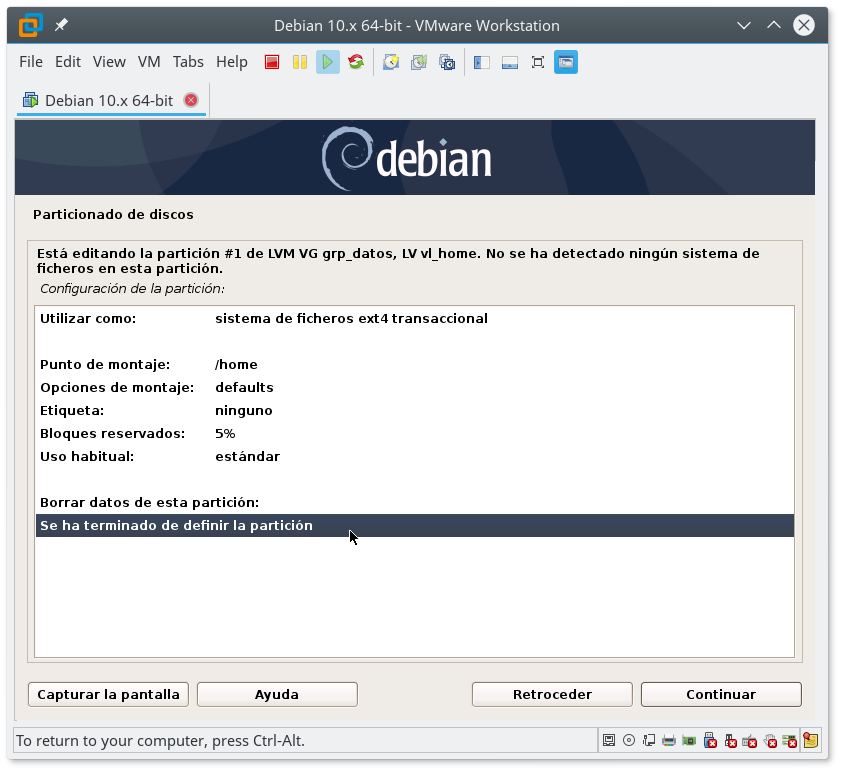This screenshot has height=772, width=841.
Task: Select 'Se ha terminado de definir la partición'
Action: [x=415, y=525]
